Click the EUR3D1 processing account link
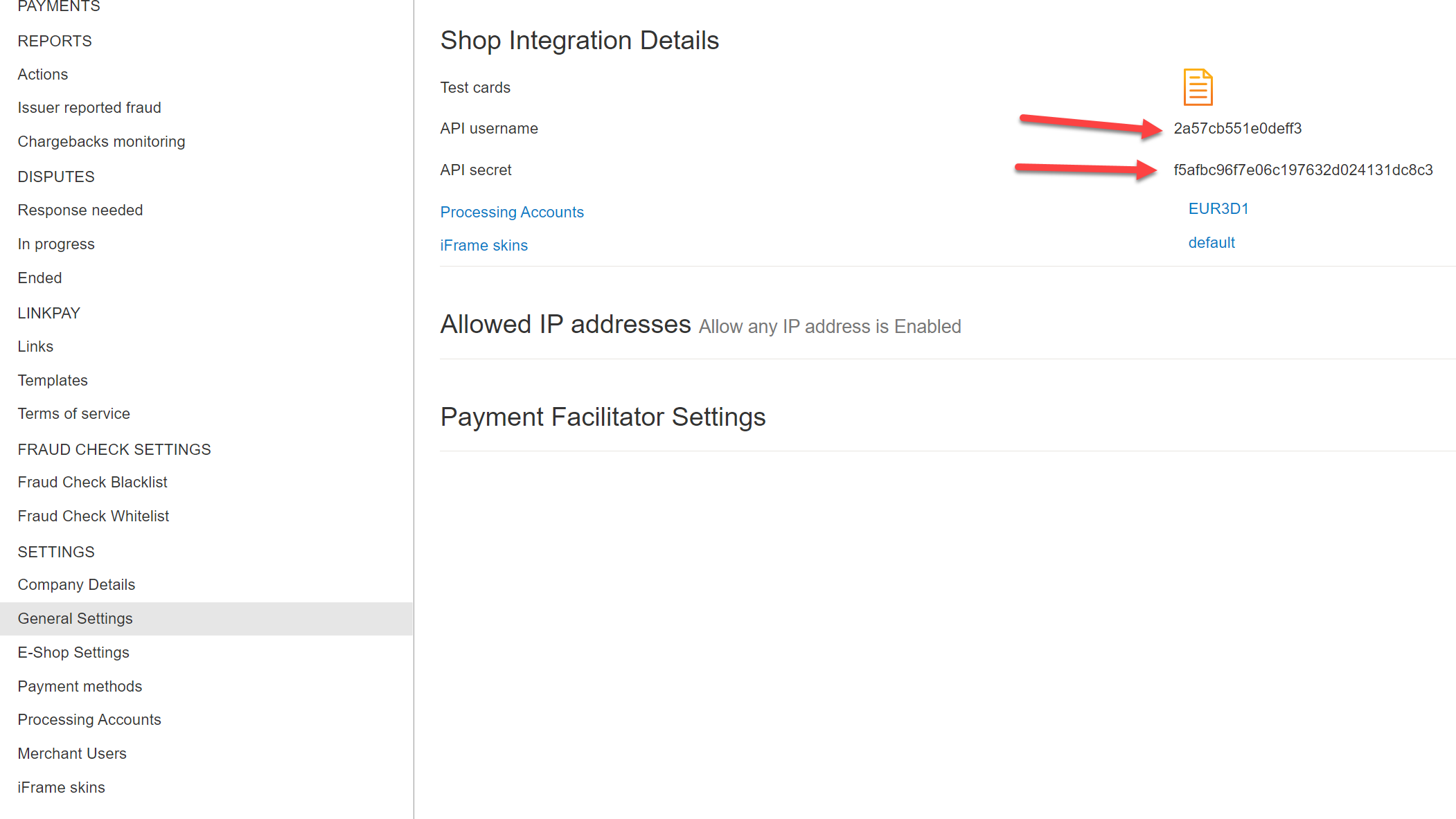The width and height of the screenshot is (1456, 819). pos(1218,208)
